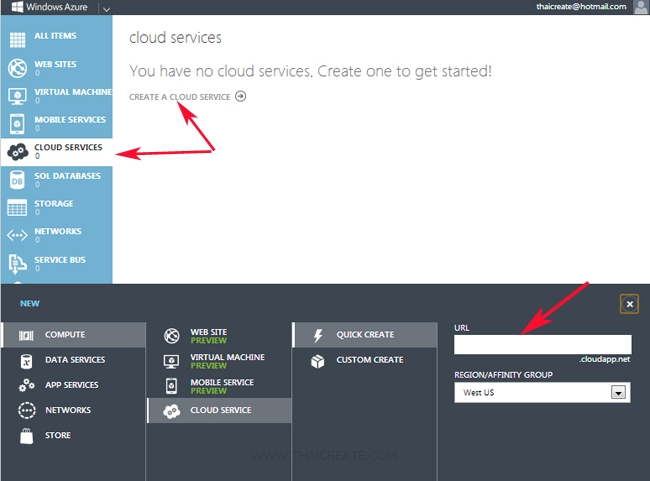Open SQL DATABASES sidebar section
This screenshot has width=650, height=481.
pos(67,176)
